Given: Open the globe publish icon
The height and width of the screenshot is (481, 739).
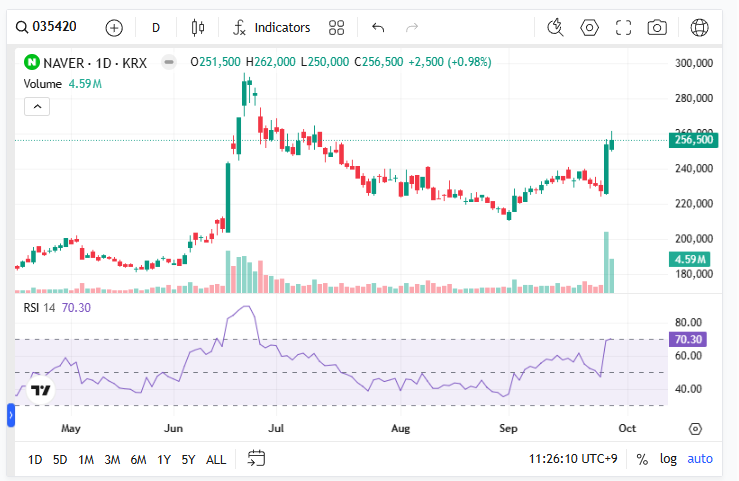Looking at the screenshot, I should coord(699,28).
